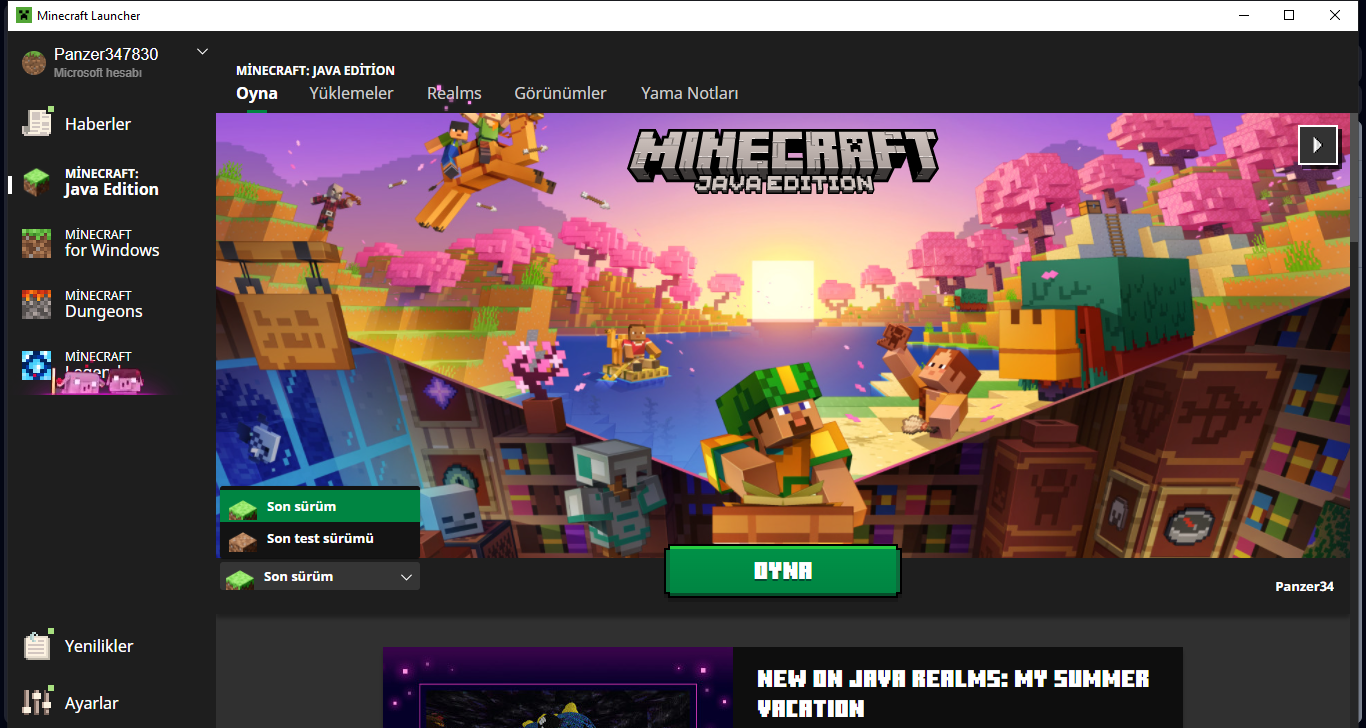
Task: Click the Panzer347830 profile avatar
Action: click(35, 62)
